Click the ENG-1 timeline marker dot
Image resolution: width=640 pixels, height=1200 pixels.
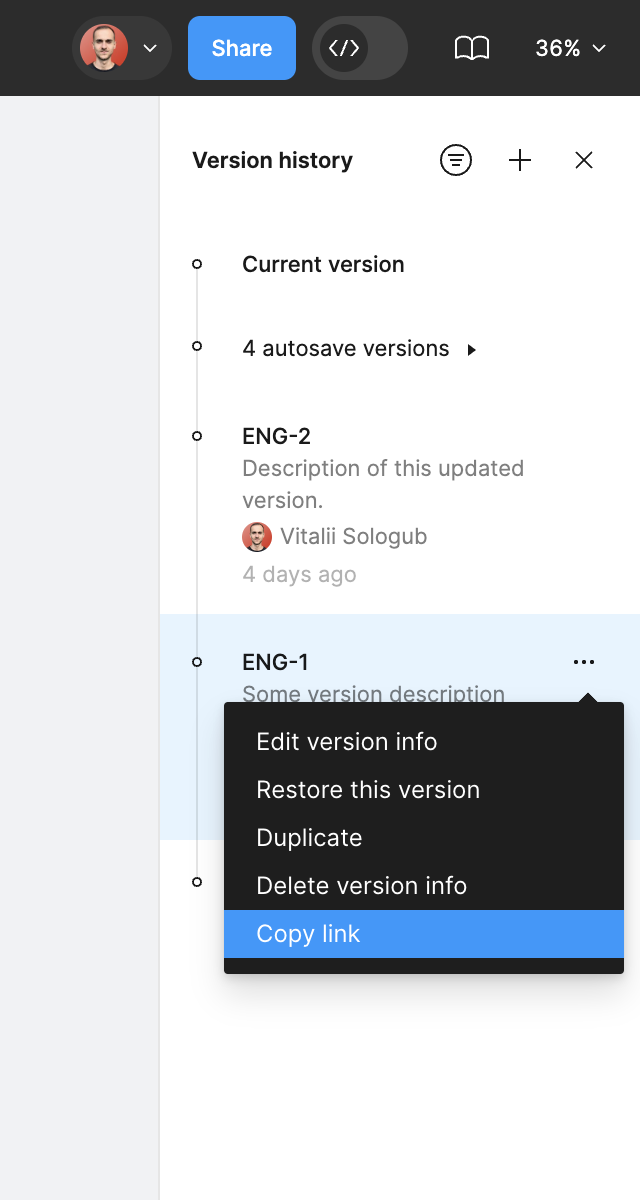point(197,662)
